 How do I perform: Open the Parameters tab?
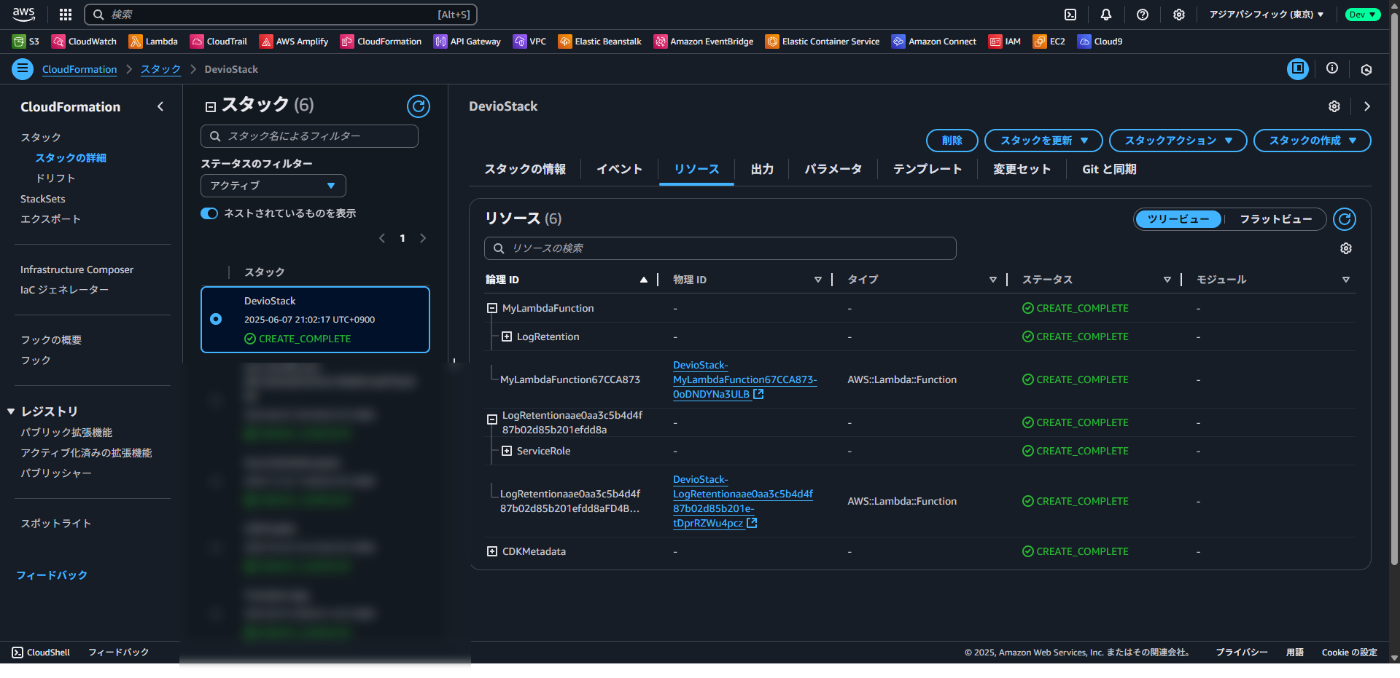click(833, 169)
